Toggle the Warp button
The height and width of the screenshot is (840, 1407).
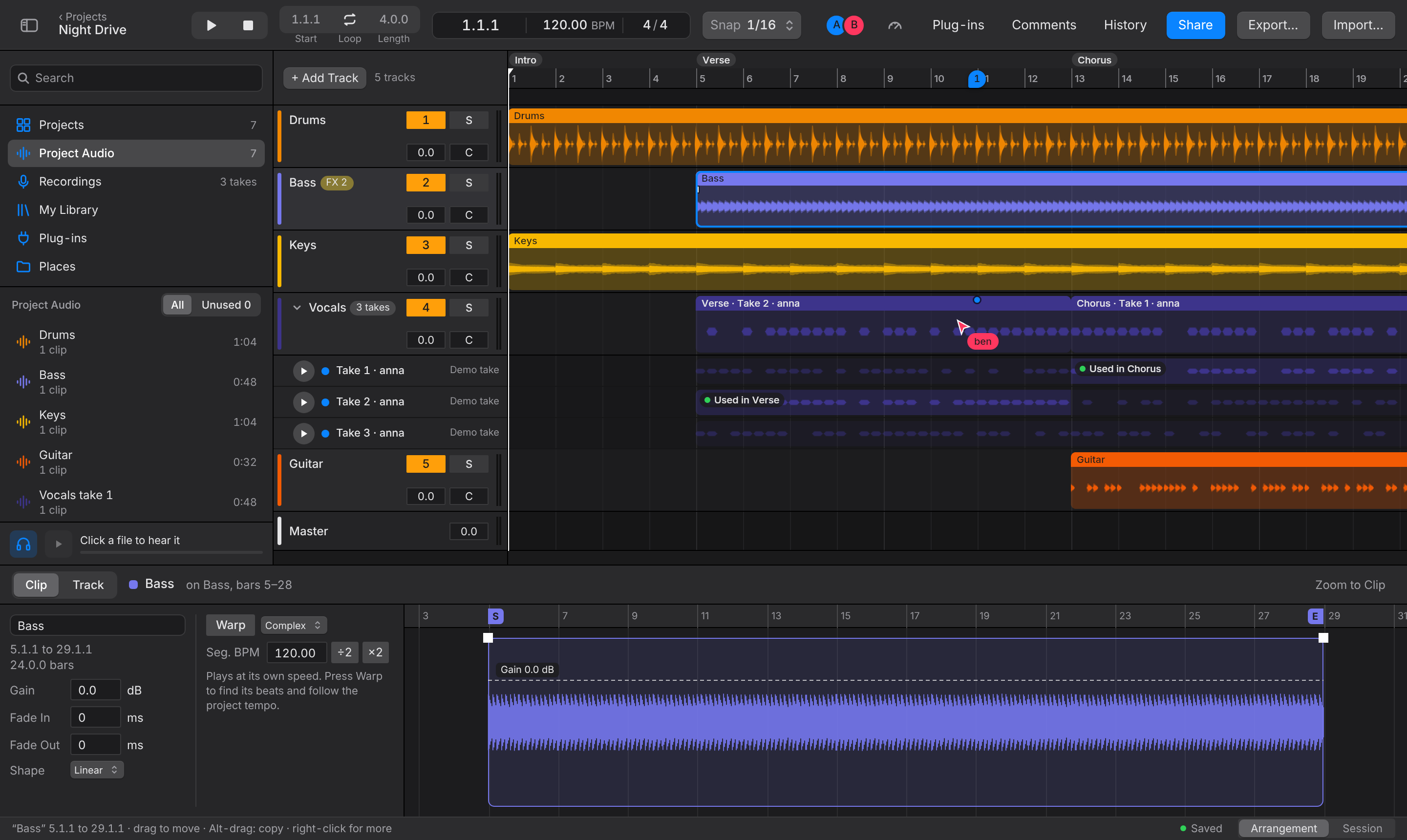(231, 625)
